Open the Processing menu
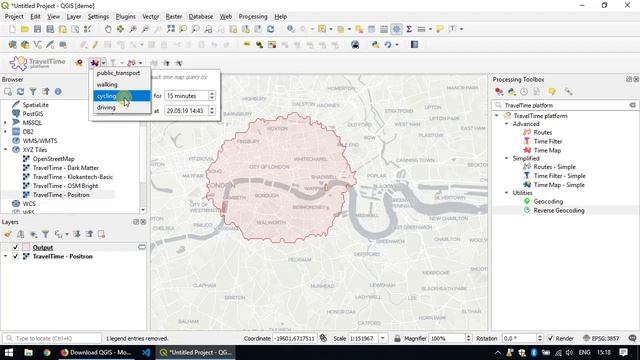The width and height of the screenshot is (640, 360). pos(253,16)
